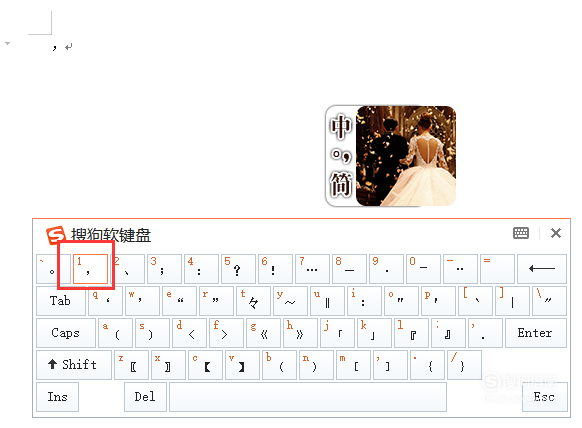Viewport: 582px width, 428px height.
Task: Click the Tab key
Action: 61,301
